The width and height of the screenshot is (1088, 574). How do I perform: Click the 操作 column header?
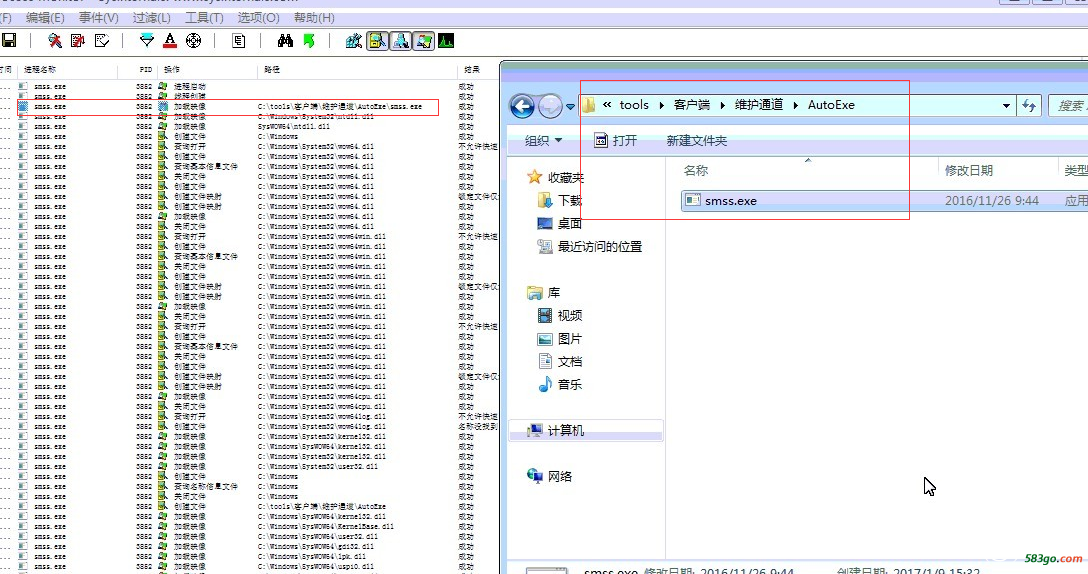pos(172,69)
